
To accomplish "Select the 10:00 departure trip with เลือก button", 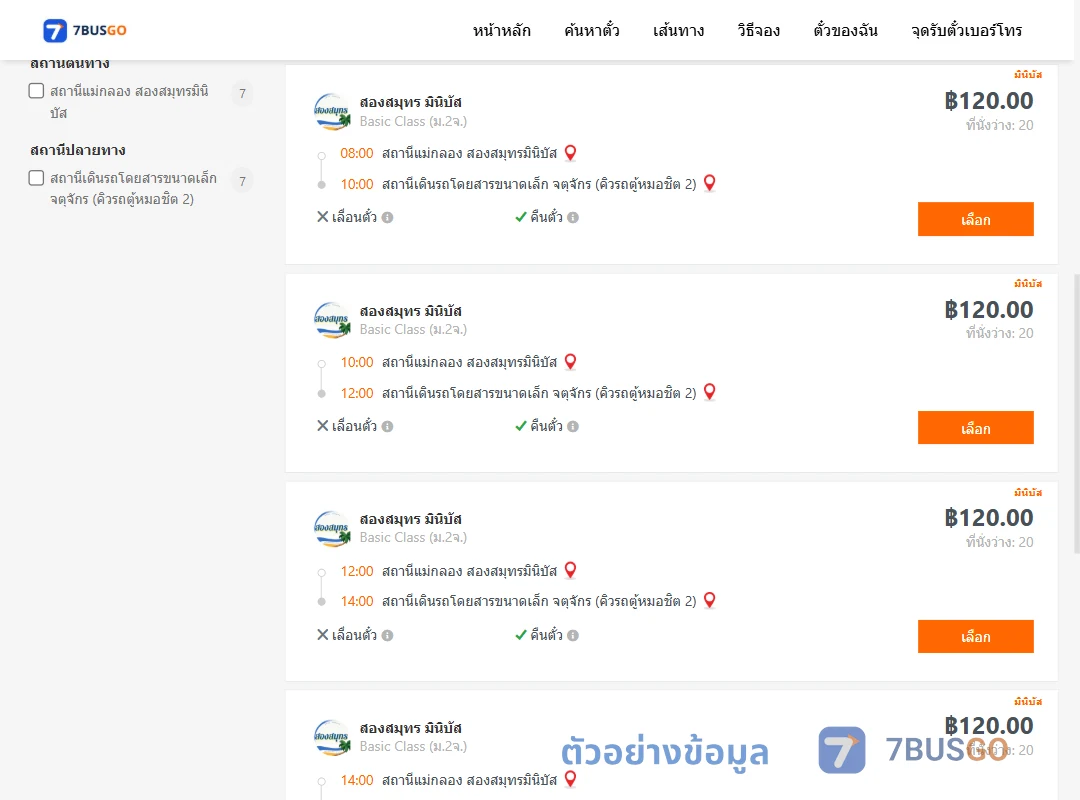I will (975, 428).
